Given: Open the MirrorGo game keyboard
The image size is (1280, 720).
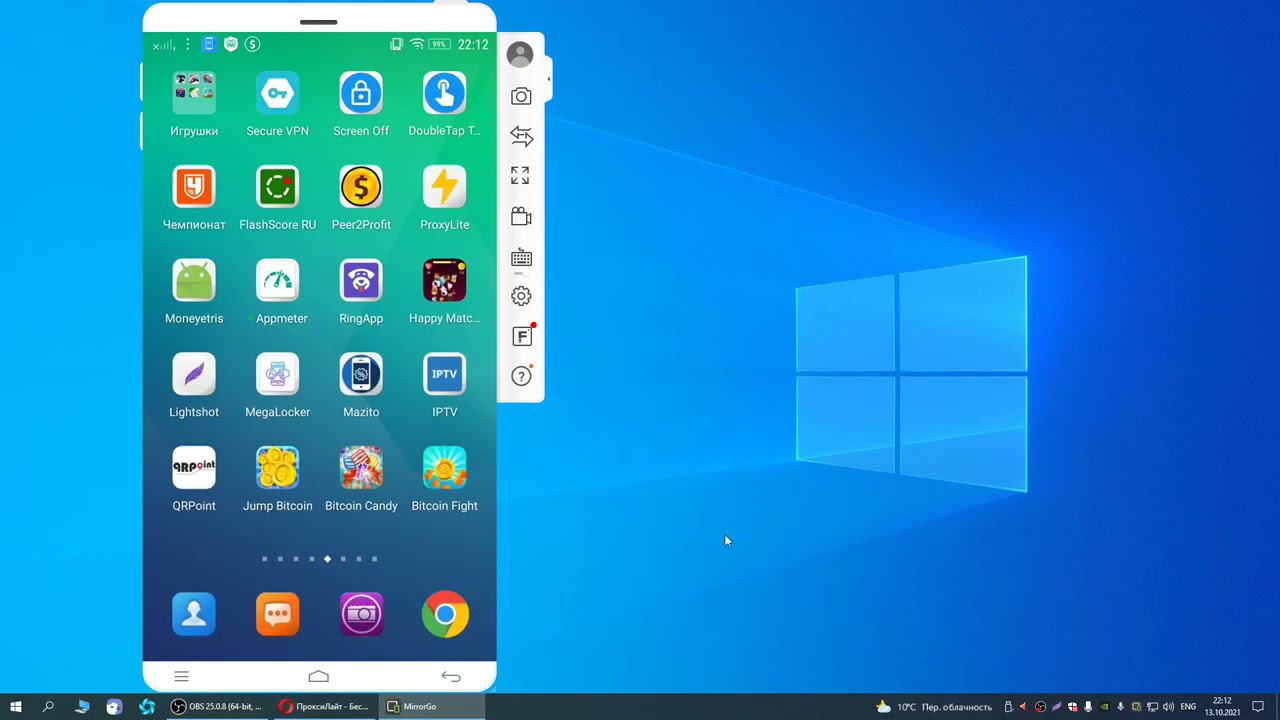Looking at the screenshot, I should [x=521, y=257].
